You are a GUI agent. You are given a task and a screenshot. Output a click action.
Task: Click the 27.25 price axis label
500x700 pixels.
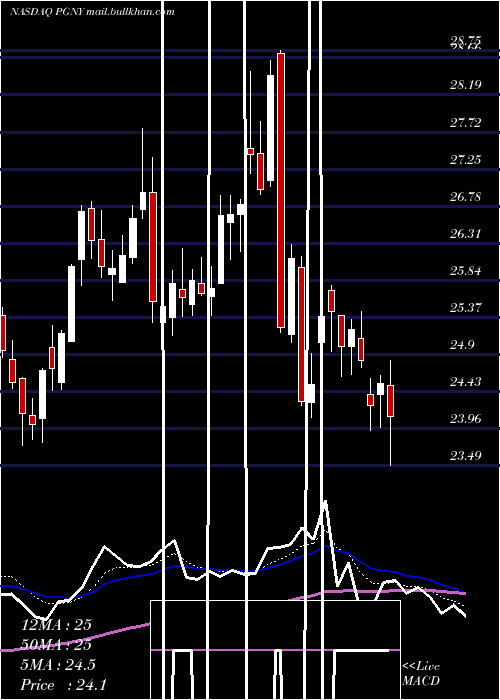[x=466, y=159]
